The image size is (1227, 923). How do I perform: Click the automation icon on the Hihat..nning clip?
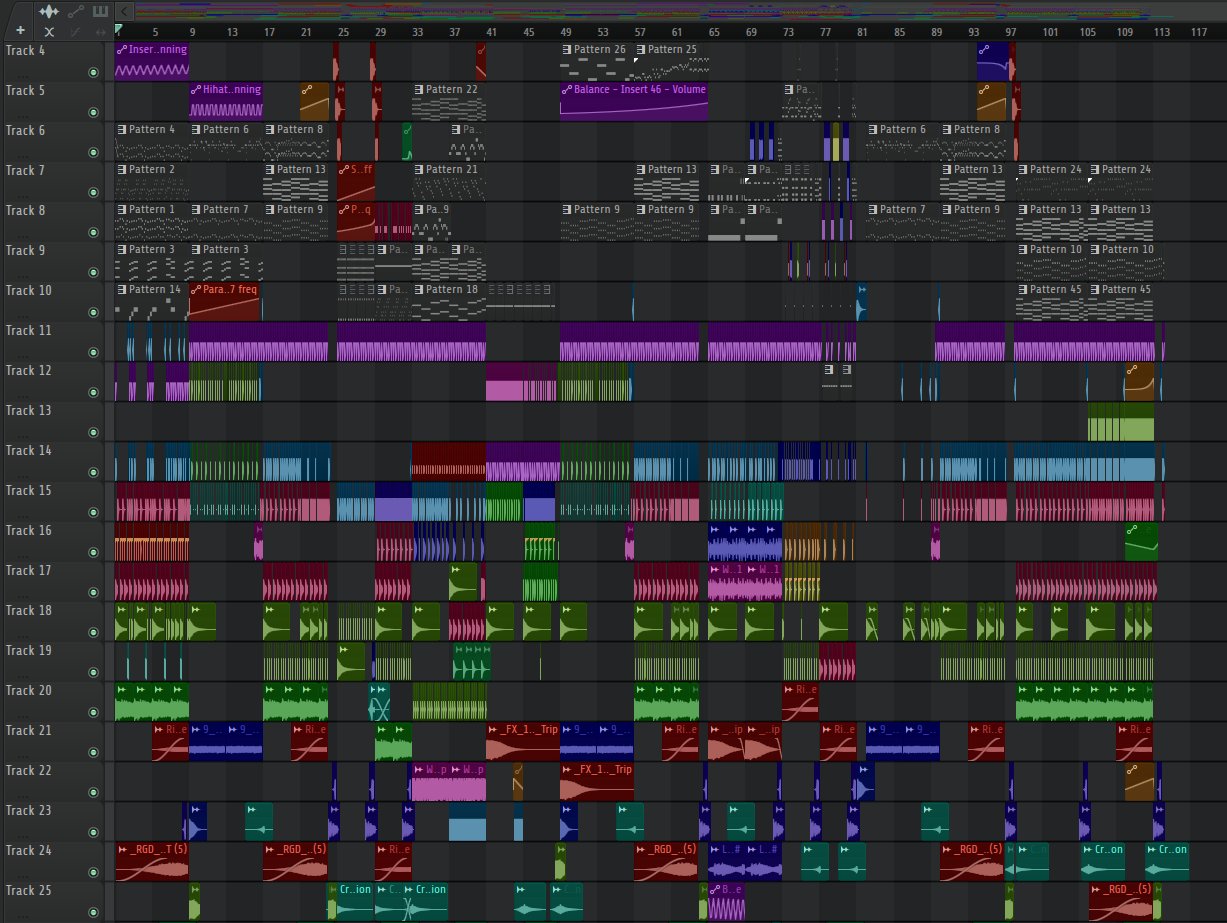pyautogui.click(x=195, y=89)
